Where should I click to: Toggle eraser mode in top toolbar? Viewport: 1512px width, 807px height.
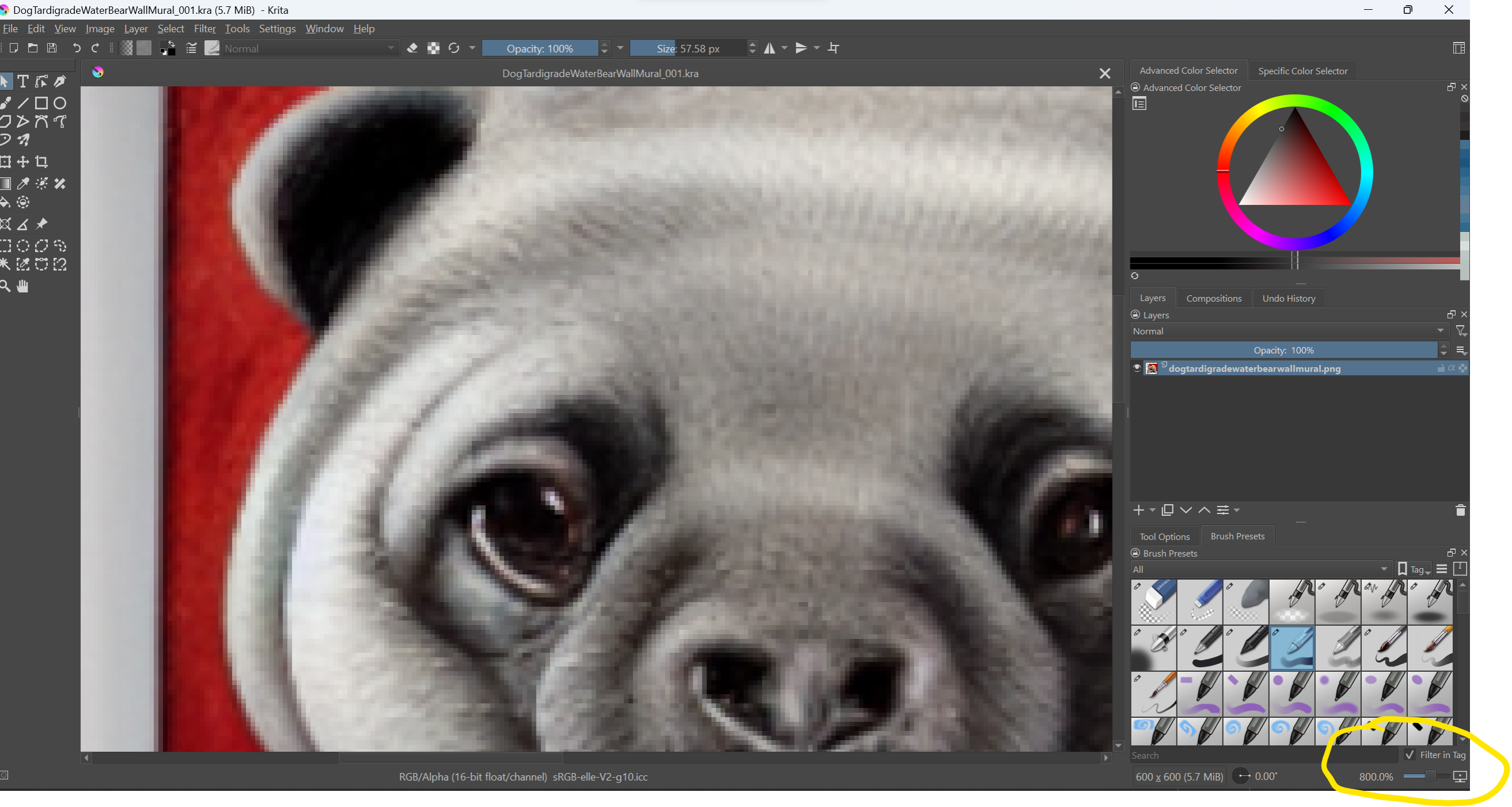coord(412,48)
